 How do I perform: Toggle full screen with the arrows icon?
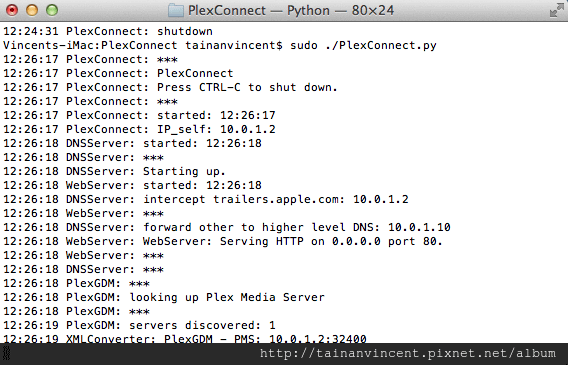point(556,10)
